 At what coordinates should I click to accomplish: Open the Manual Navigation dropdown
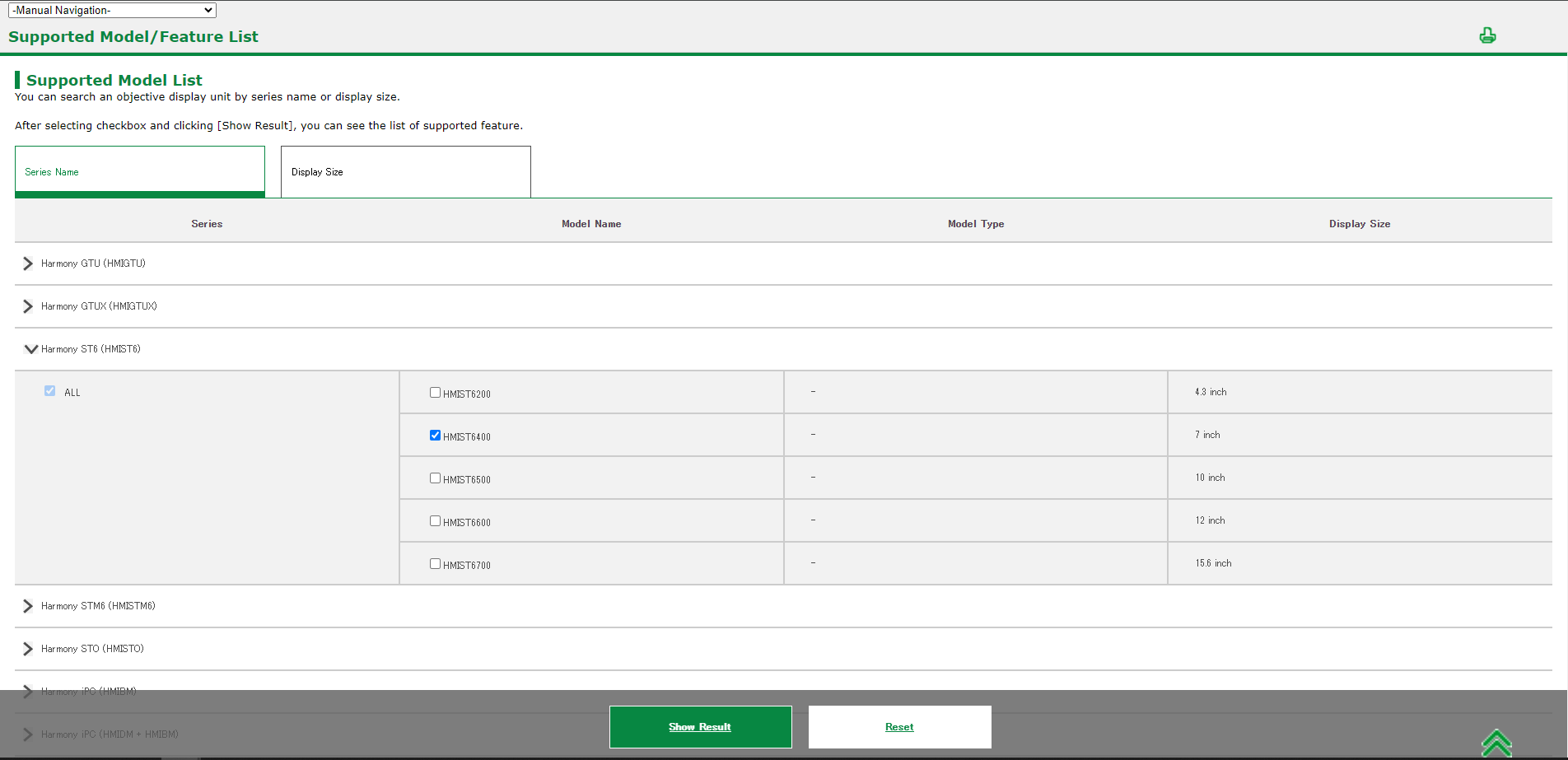(x=112, y=10)
